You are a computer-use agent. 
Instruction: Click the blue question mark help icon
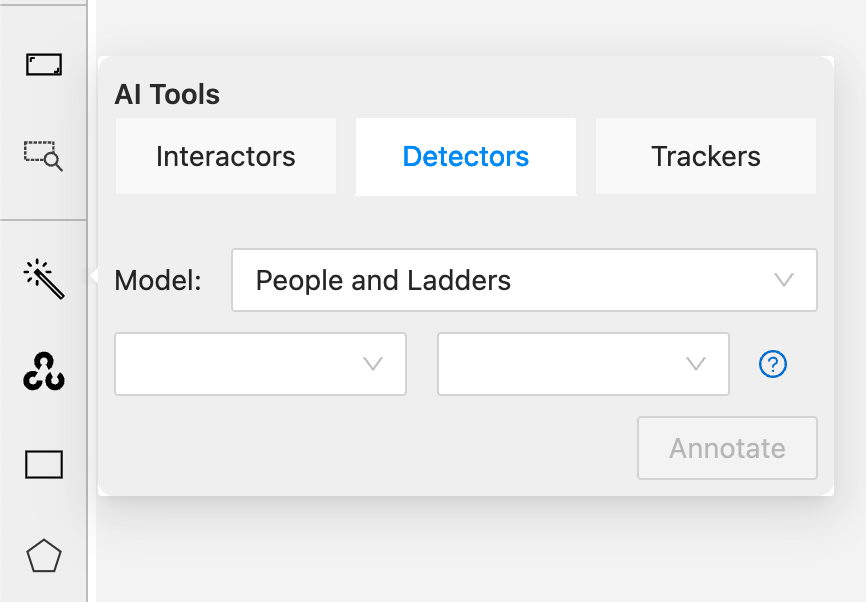click(773, 364)
